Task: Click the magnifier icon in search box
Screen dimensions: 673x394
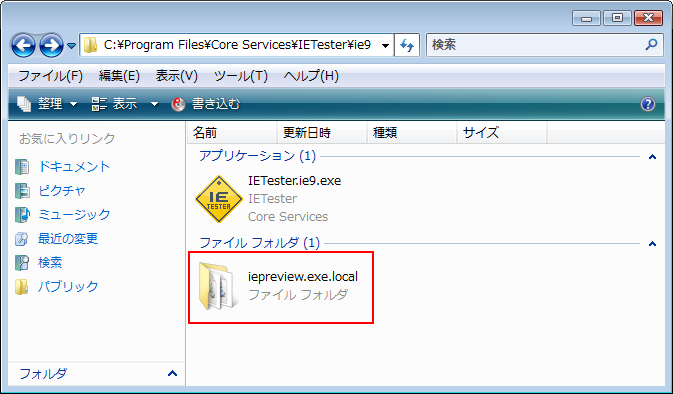Action: (651, 44)
